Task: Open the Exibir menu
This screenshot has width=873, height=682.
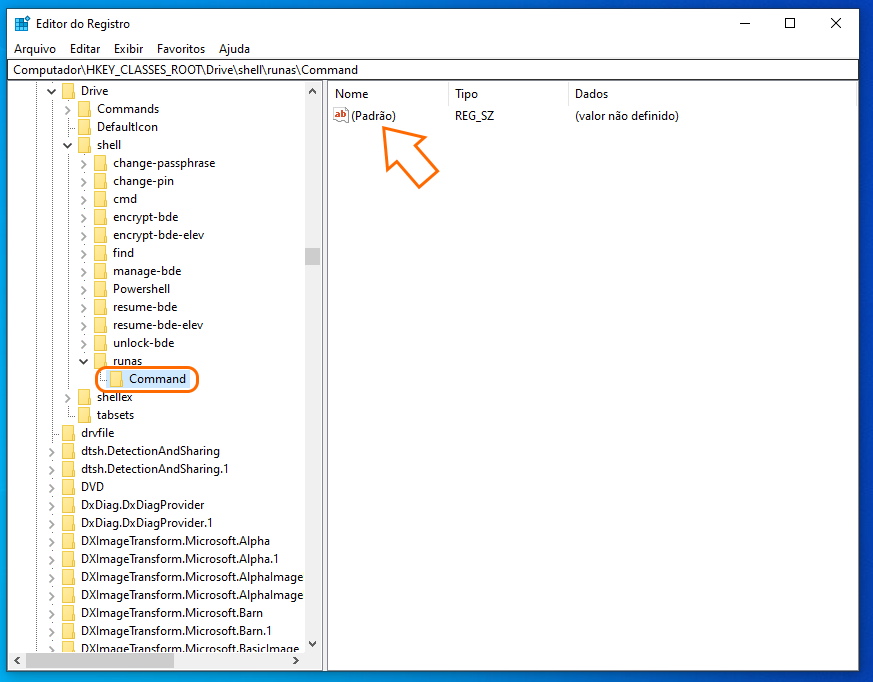Action: (x=128, y=49)
